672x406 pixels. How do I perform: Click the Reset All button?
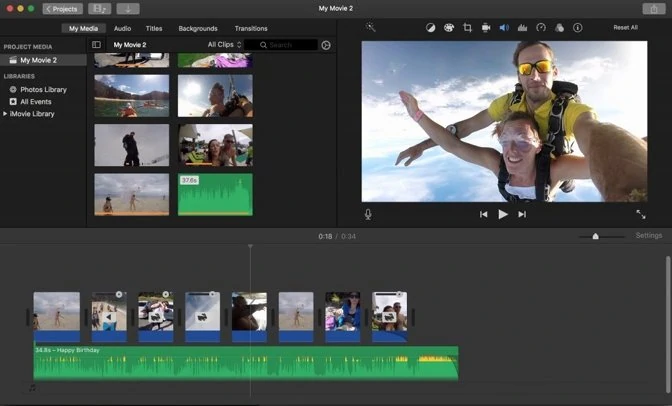pyautogui.click(x=625, y=27)
